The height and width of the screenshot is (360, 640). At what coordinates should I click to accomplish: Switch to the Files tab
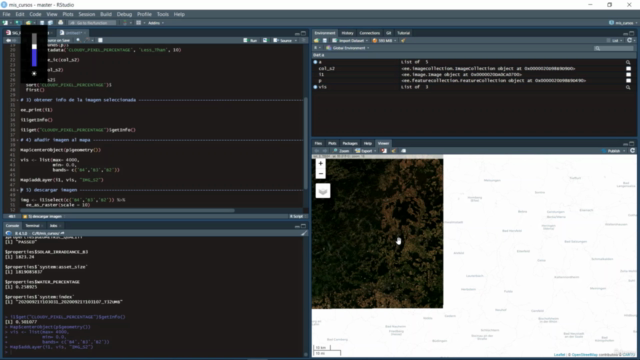coord(318,144)
